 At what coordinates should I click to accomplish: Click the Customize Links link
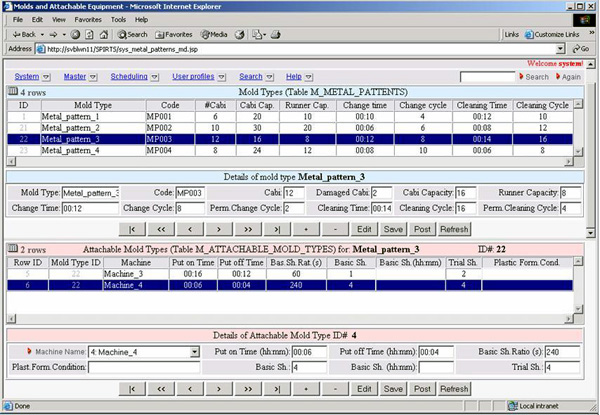(x=556, y=33)
